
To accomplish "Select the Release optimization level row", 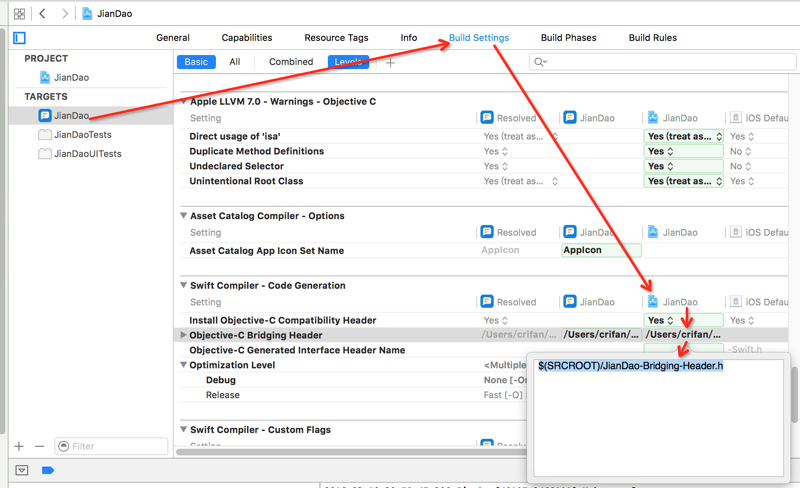I will pos(222,395).
